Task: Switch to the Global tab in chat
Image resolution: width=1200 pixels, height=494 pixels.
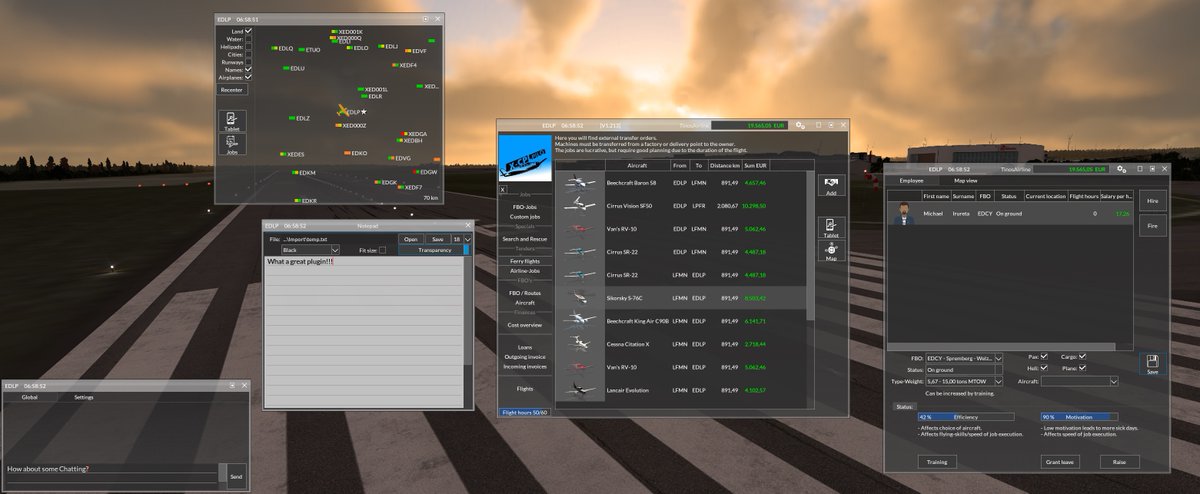Action: coord(30,397)
